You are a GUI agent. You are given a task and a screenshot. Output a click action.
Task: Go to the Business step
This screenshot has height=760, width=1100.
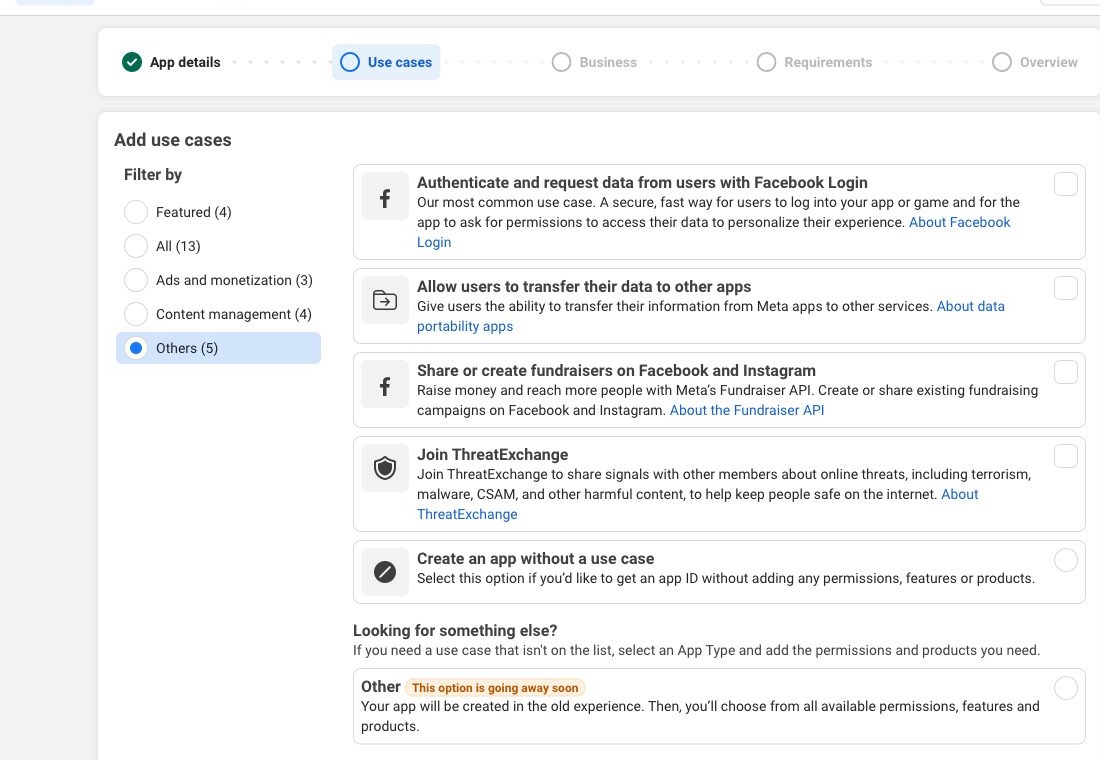click(x=595, y=62)
